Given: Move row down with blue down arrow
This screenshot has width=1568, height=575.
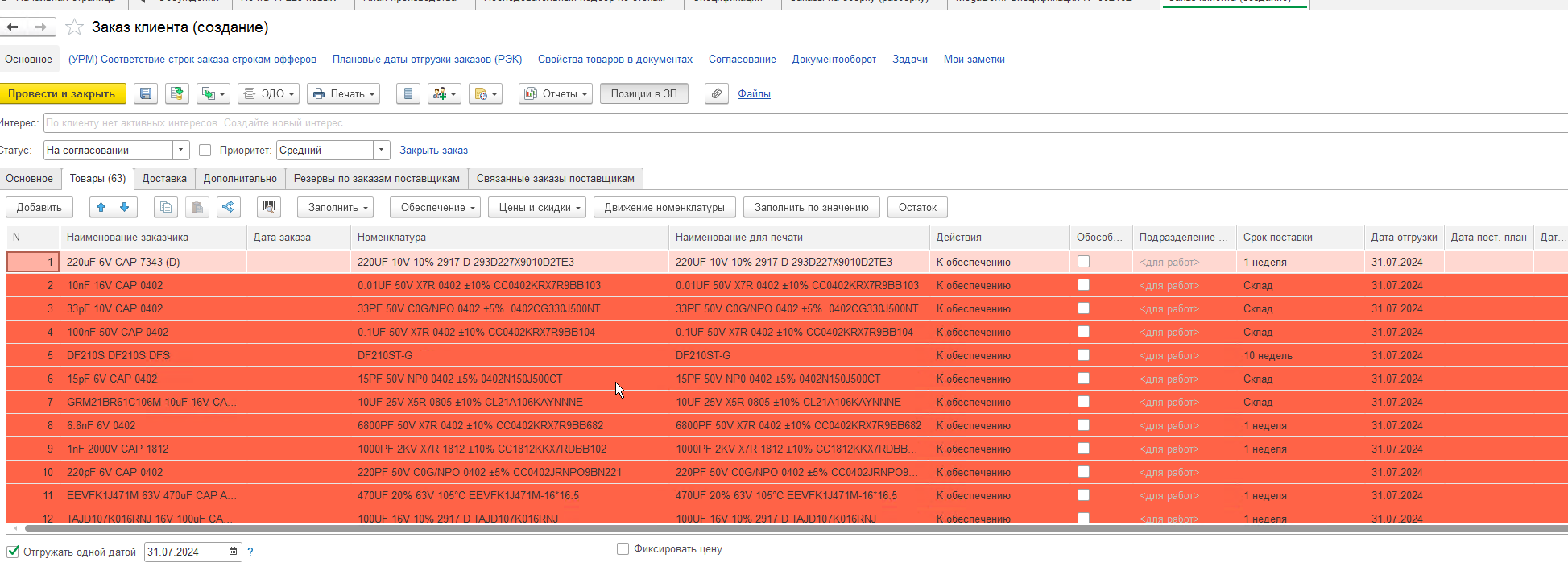Looking at the screenshot, I should [125, 208].
